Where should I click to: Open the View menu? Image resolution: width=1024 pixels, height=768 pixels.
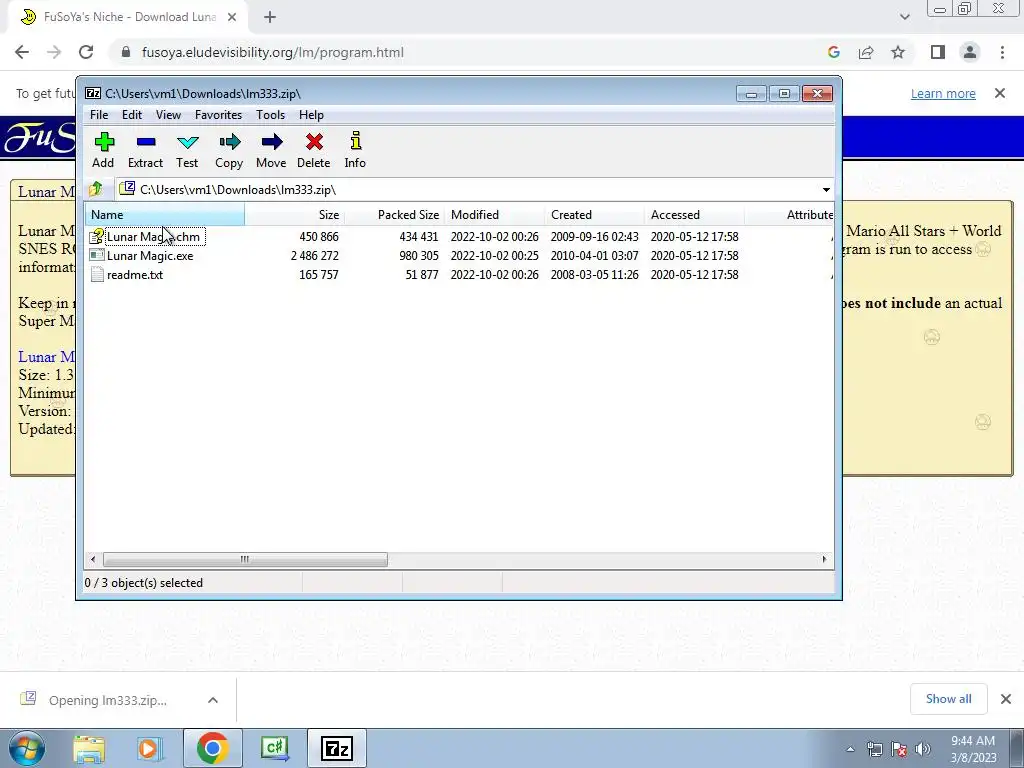click(x=168, y=115)
